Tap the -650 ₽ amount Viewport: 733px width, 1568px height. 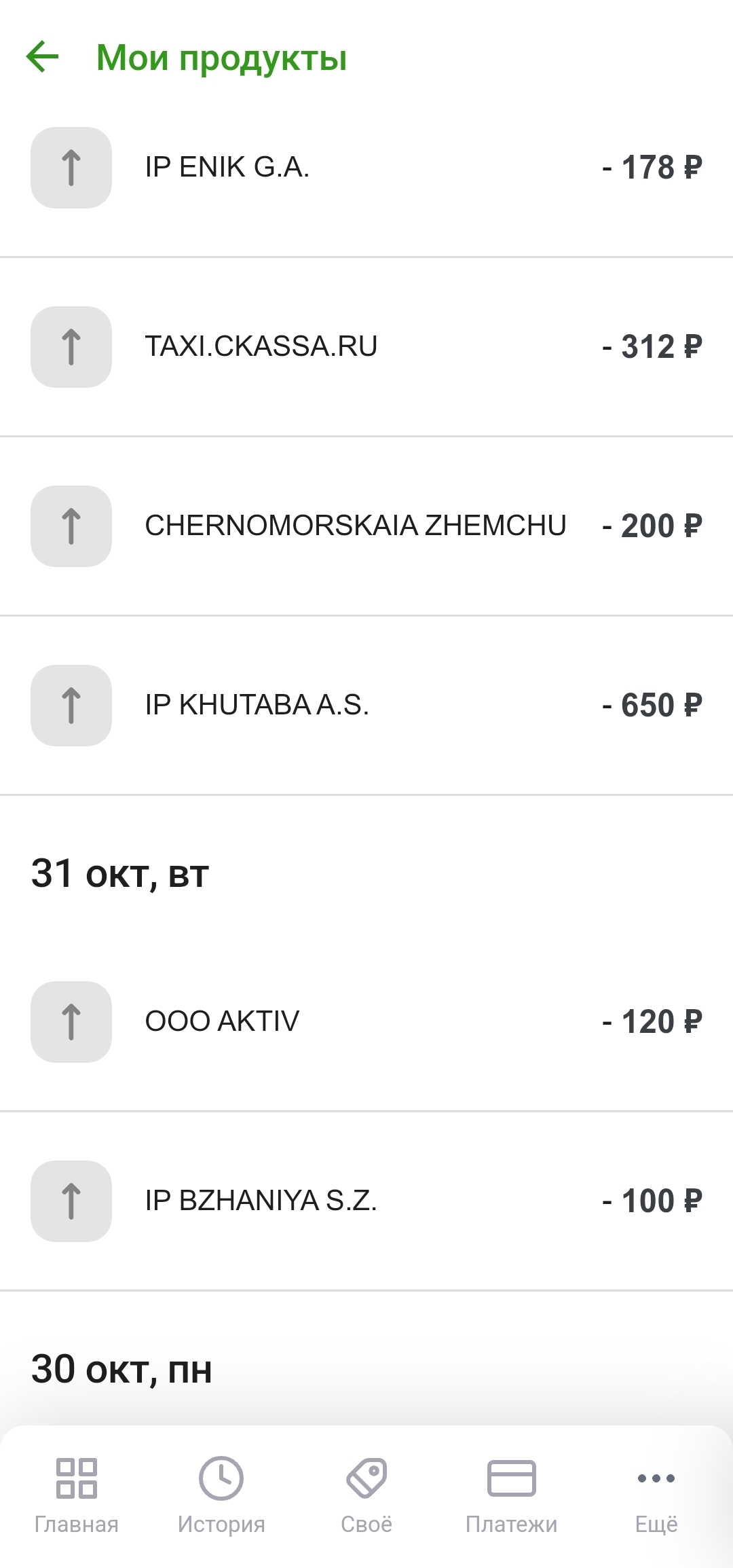tap(652, 706)
